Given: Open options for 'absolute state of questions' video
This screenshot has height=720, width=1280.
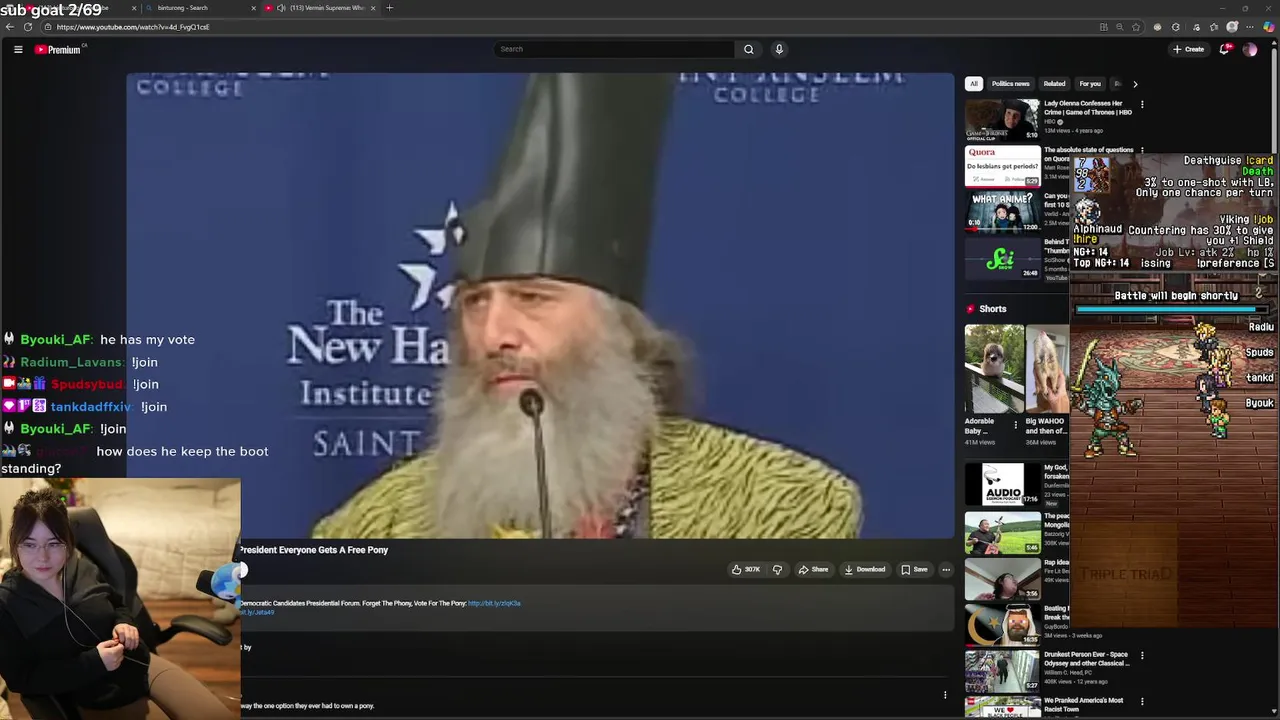Looking at the screenshot, I should [x=1142, y=151].
